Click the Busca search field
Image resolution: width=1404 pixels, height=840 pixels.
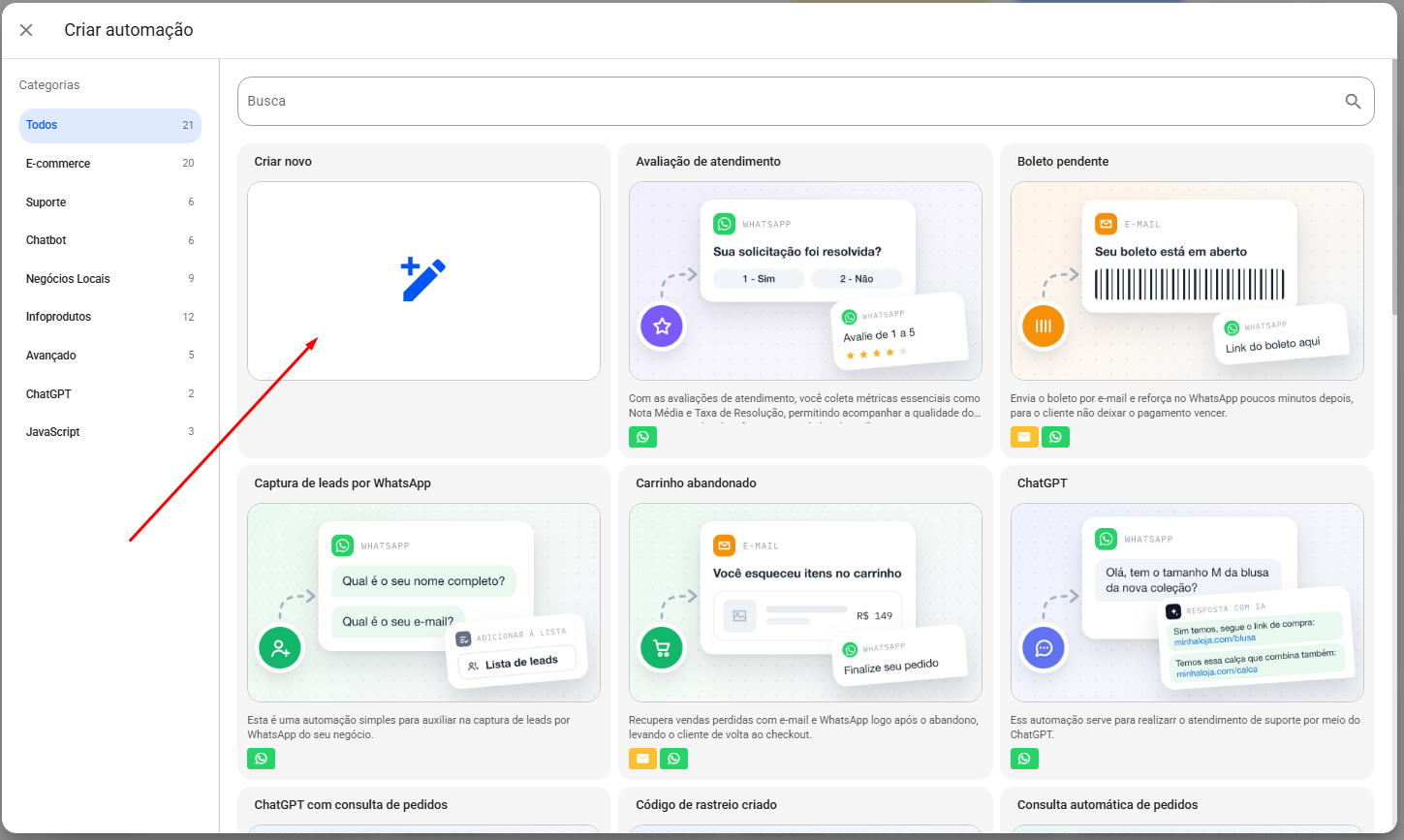805,101
